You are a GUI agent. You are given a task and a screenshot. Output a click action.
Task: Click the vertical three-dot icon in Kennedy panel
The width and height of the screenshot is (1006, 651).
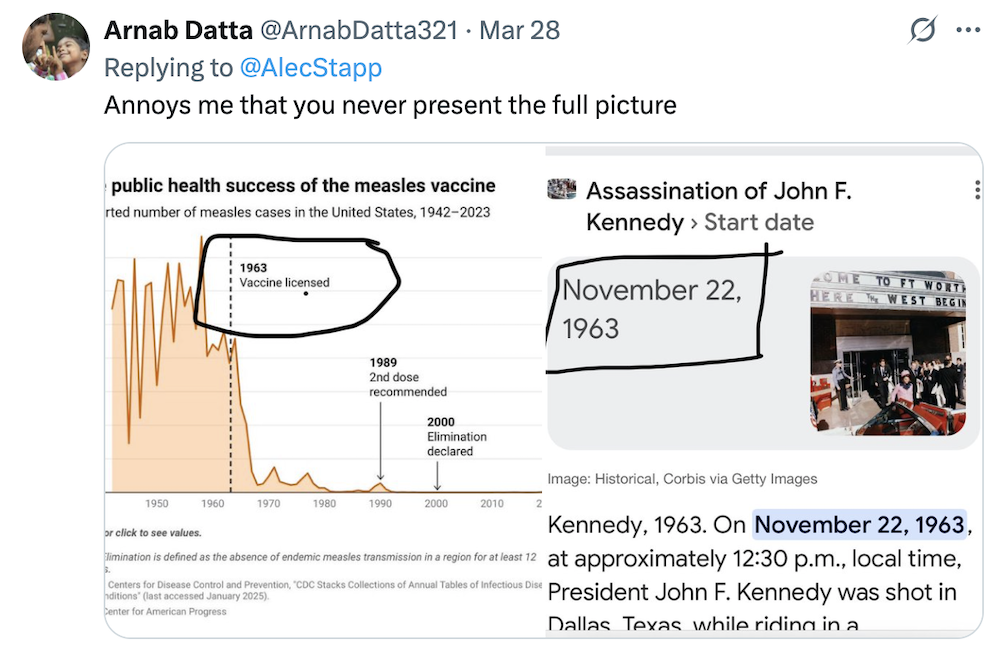(x=976, y=191)
